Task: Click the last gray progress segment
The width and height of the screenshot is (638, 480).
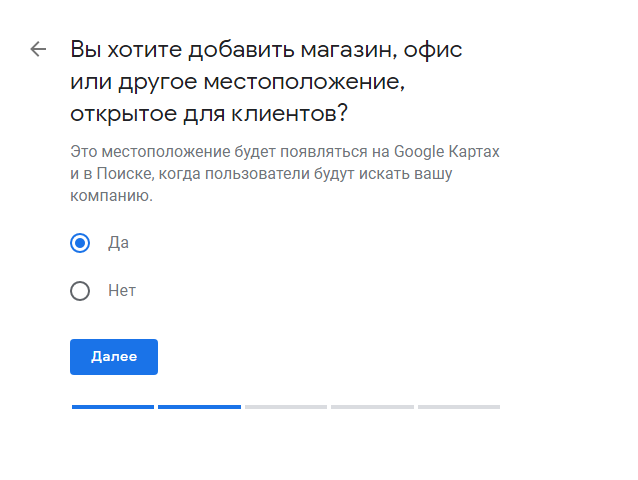Action: coord(459,407)
